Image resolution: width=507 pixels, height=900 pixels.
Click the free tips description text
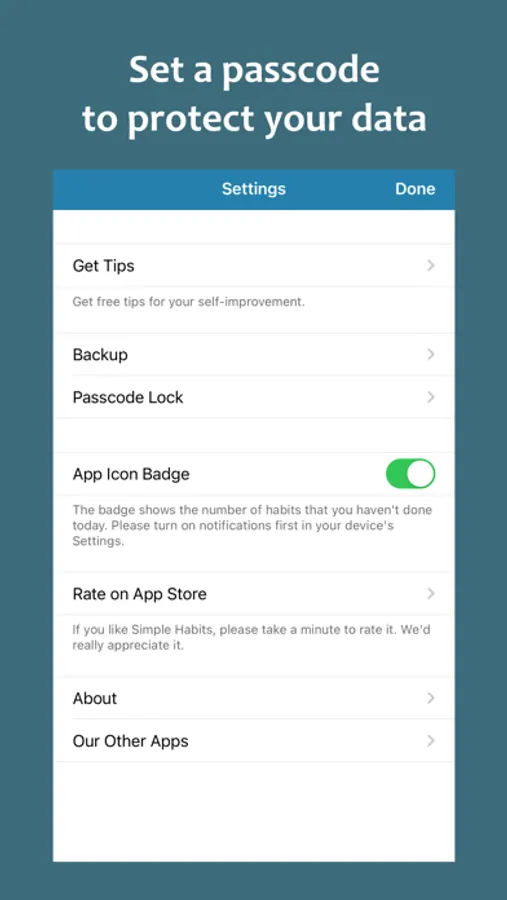(188, 301)
